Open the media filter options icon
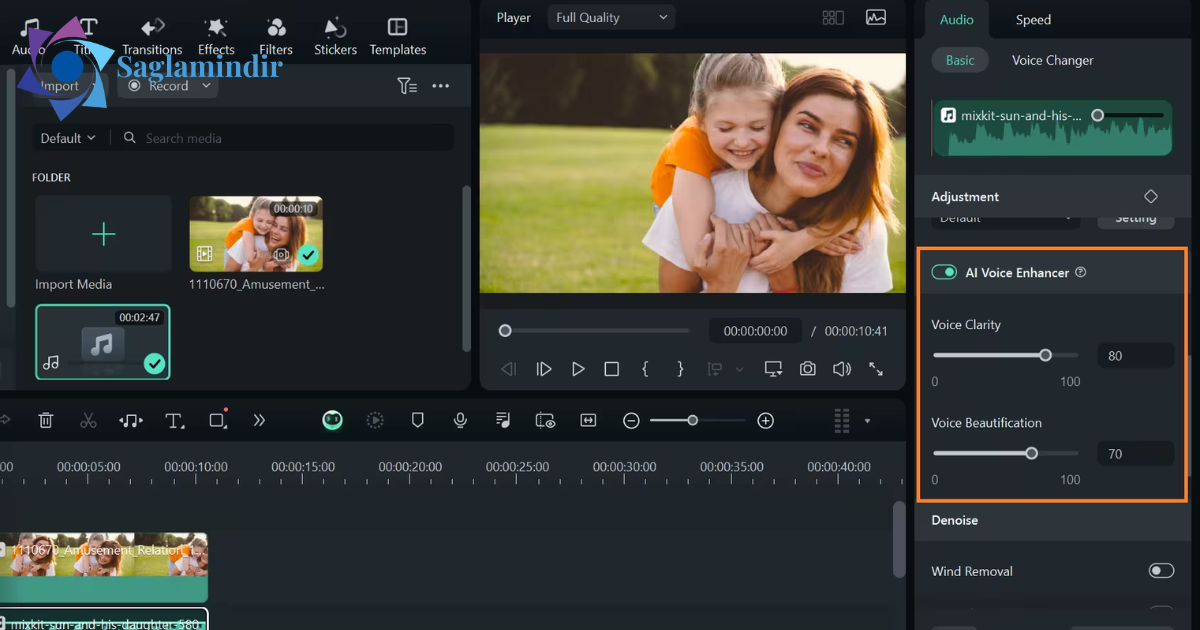1200x630 pixels. pos(407,86)
